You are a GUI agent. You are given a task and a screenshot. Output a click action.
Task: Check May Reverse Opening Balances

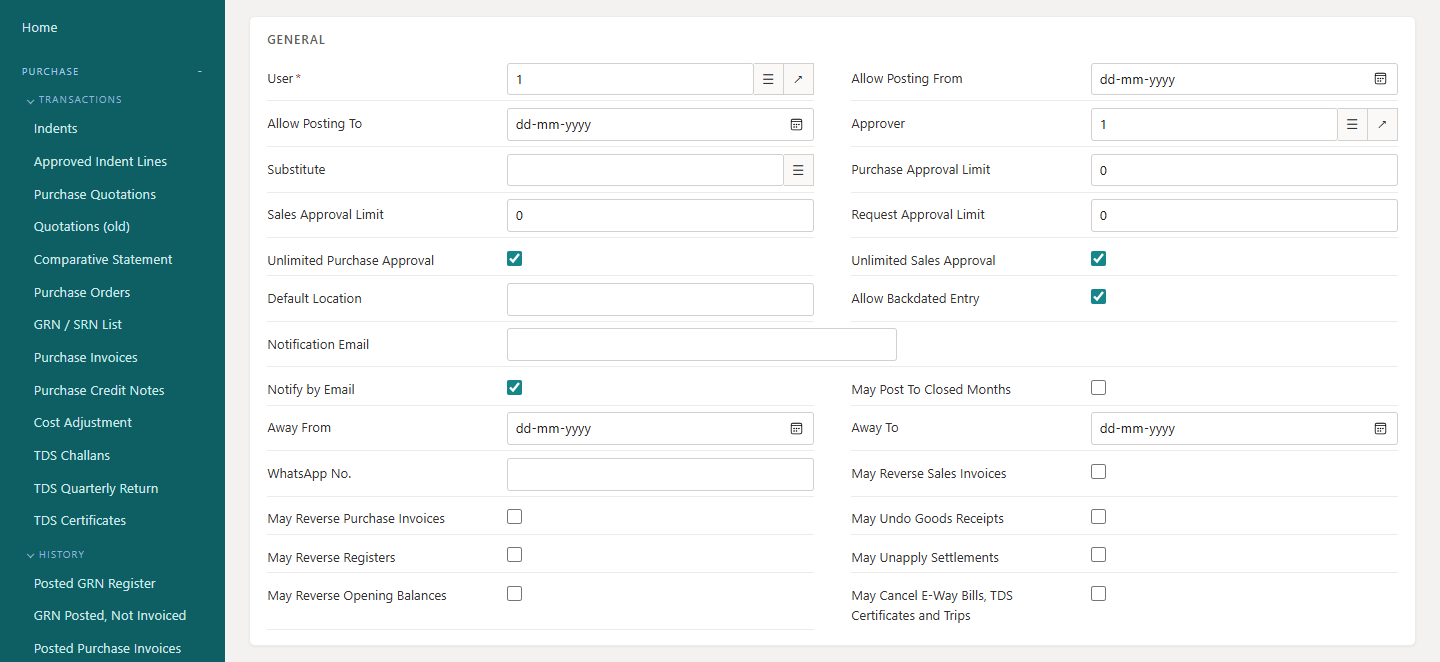point(514,594)
